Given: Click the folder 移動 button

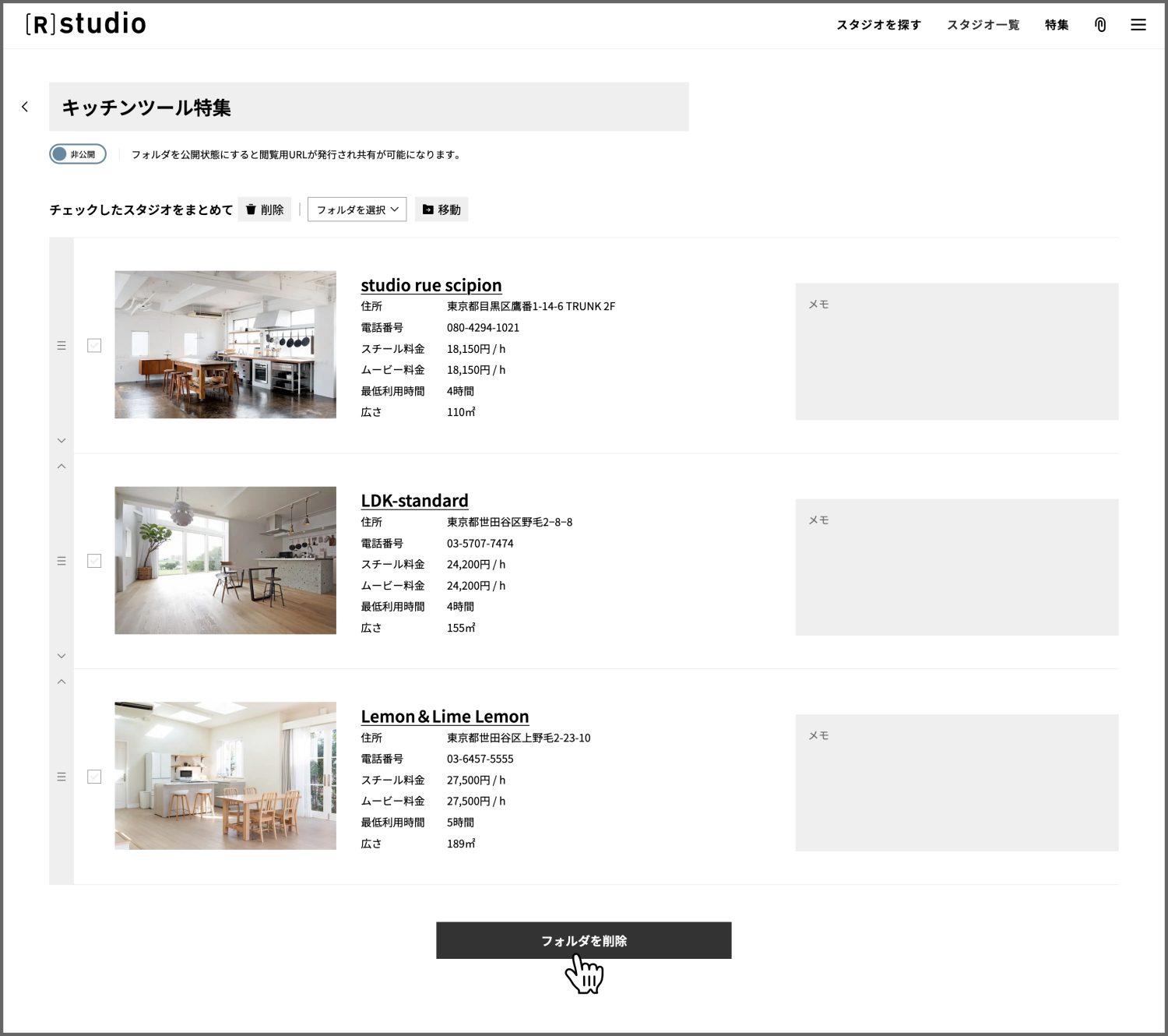Looking at the screenshot, I should point(441,210).
